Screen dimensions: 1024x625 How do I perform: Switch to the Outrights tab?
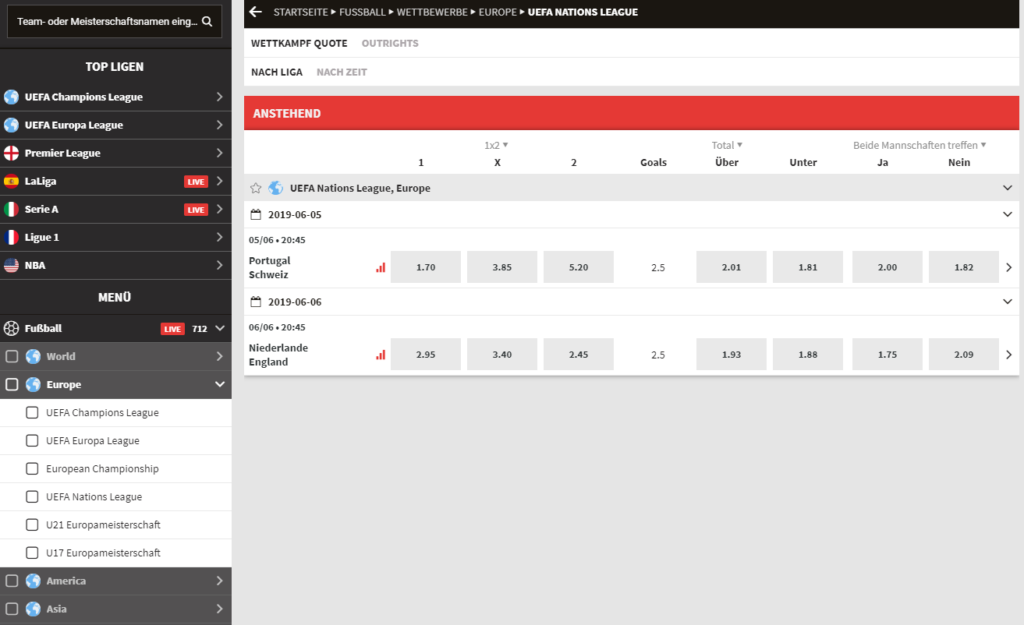point(390,43)
